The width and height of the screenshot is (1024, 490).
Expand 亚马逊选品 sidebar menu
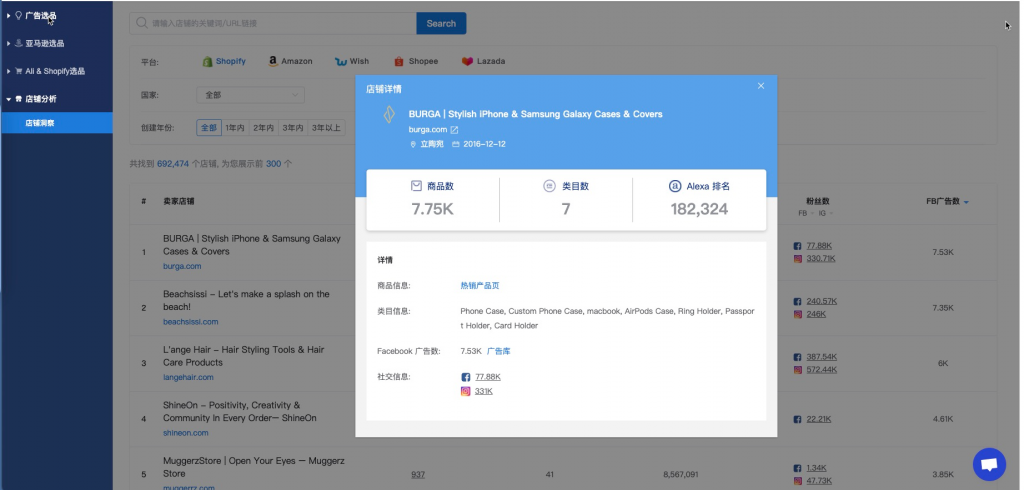click(44, 43)
